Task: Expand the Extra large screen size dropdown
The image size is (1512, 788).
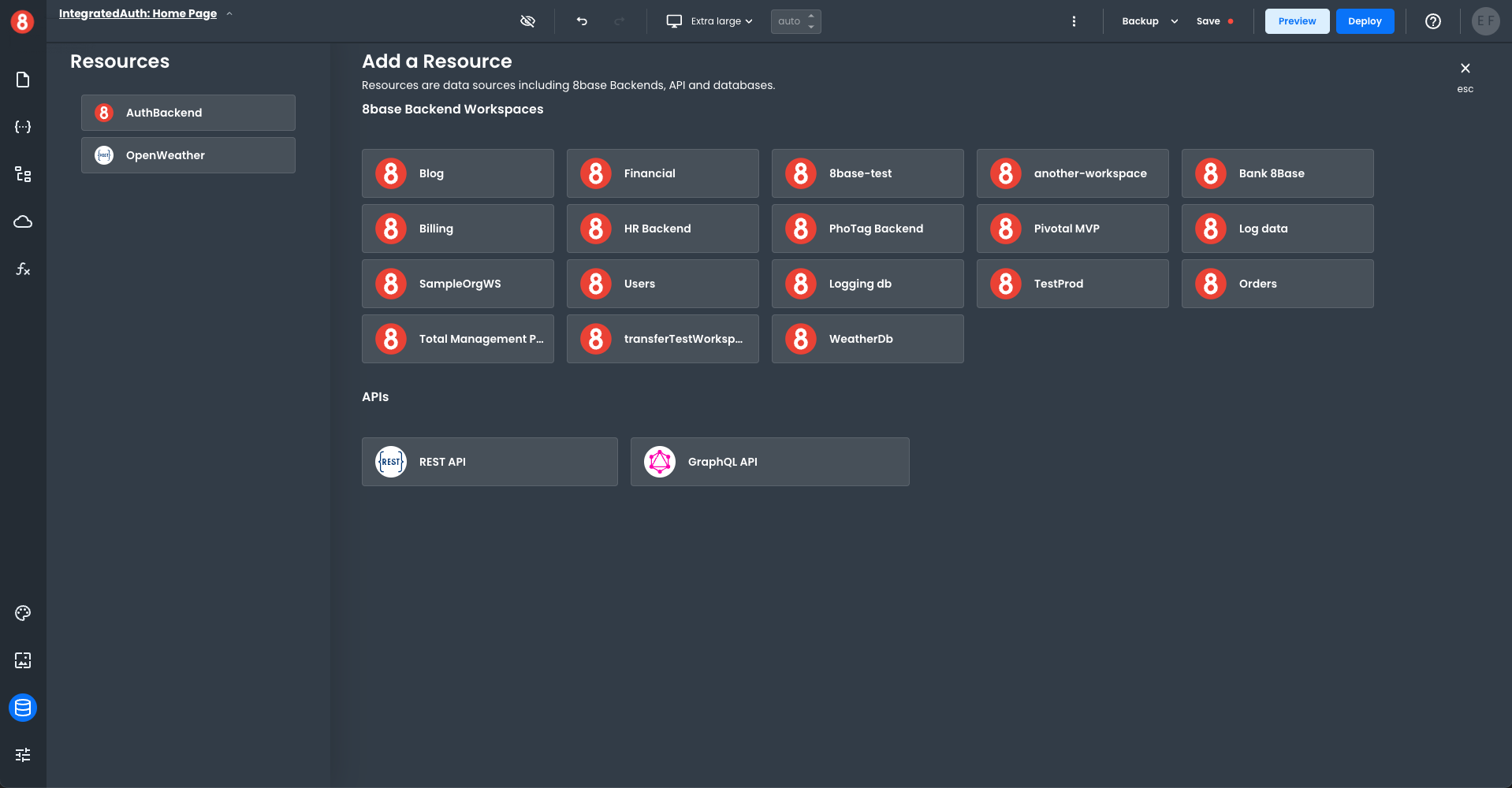Action: 709,21
